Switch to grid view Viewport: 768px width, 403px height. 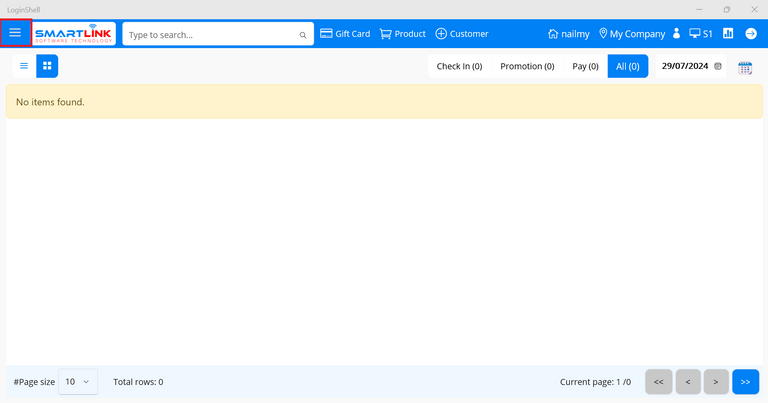(x=47, y=66)
